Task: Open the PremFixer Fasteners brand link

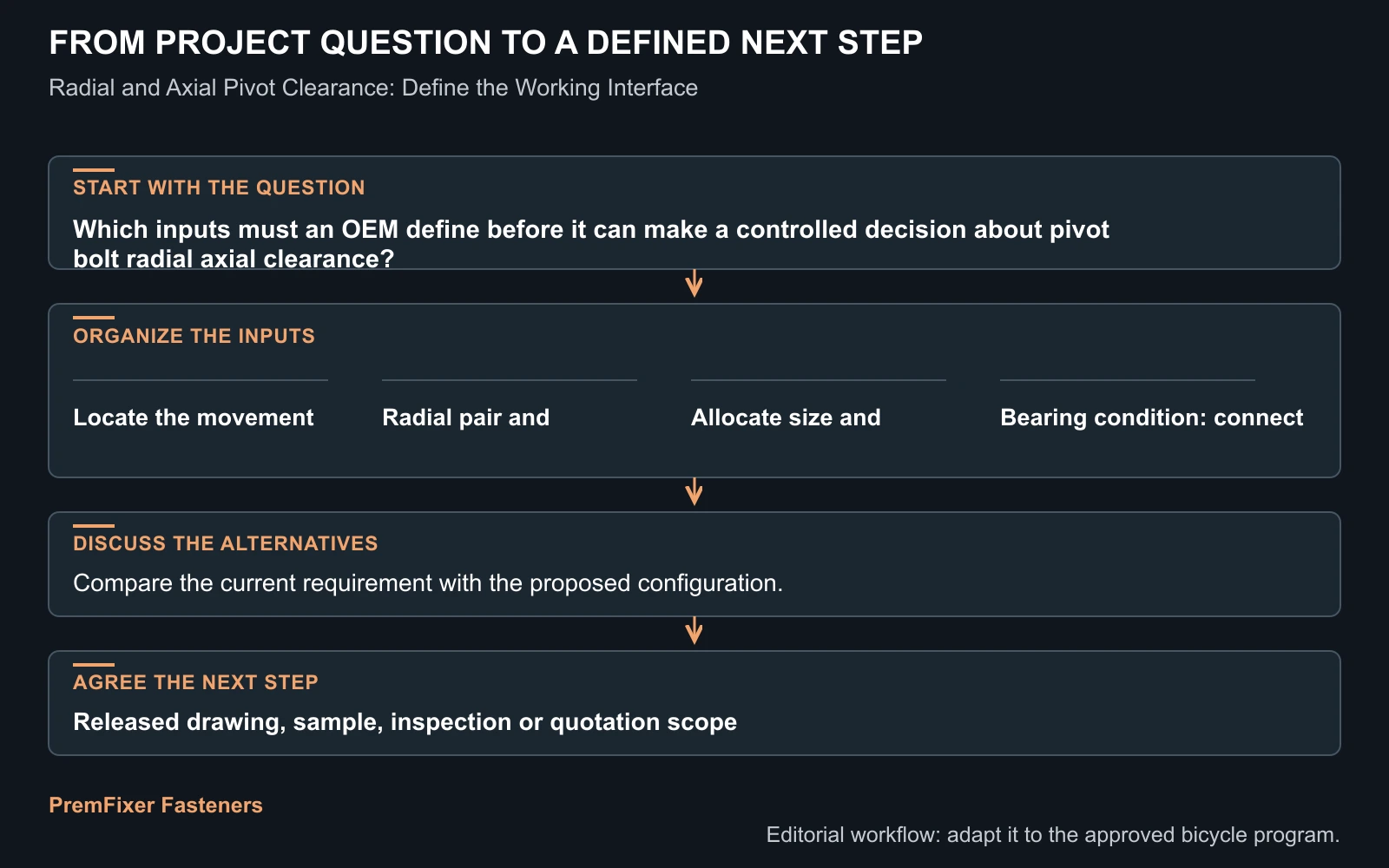Action: (x=155, y=805)
